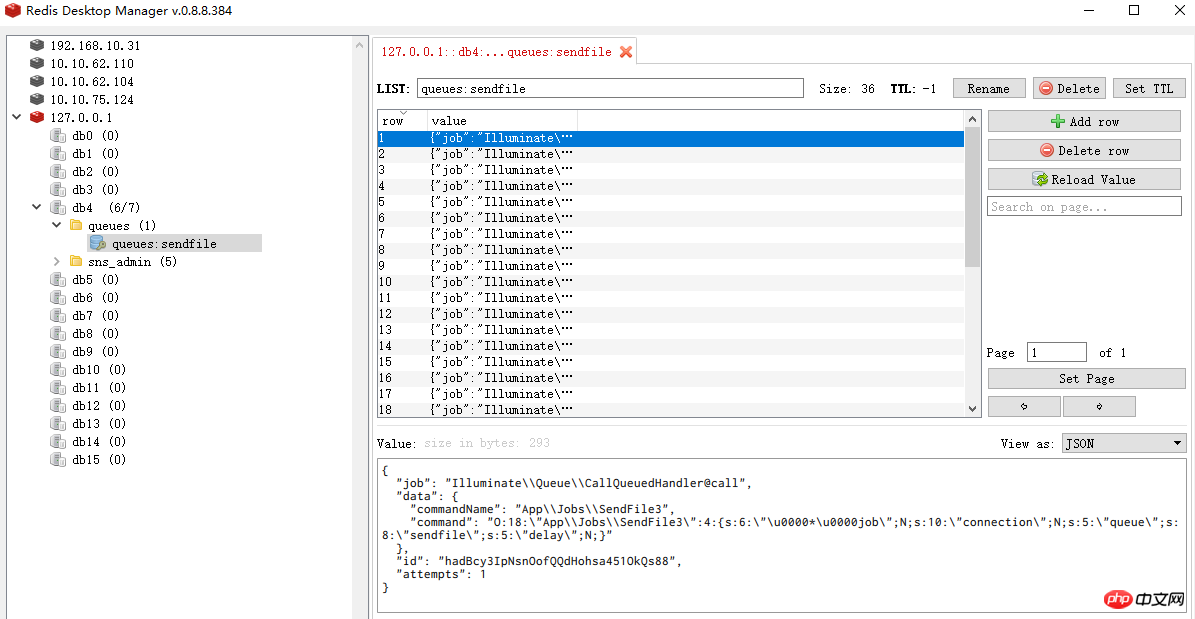
Task: Select the db11 database icon
Action: pyautogui.click(x=58, y=387)
